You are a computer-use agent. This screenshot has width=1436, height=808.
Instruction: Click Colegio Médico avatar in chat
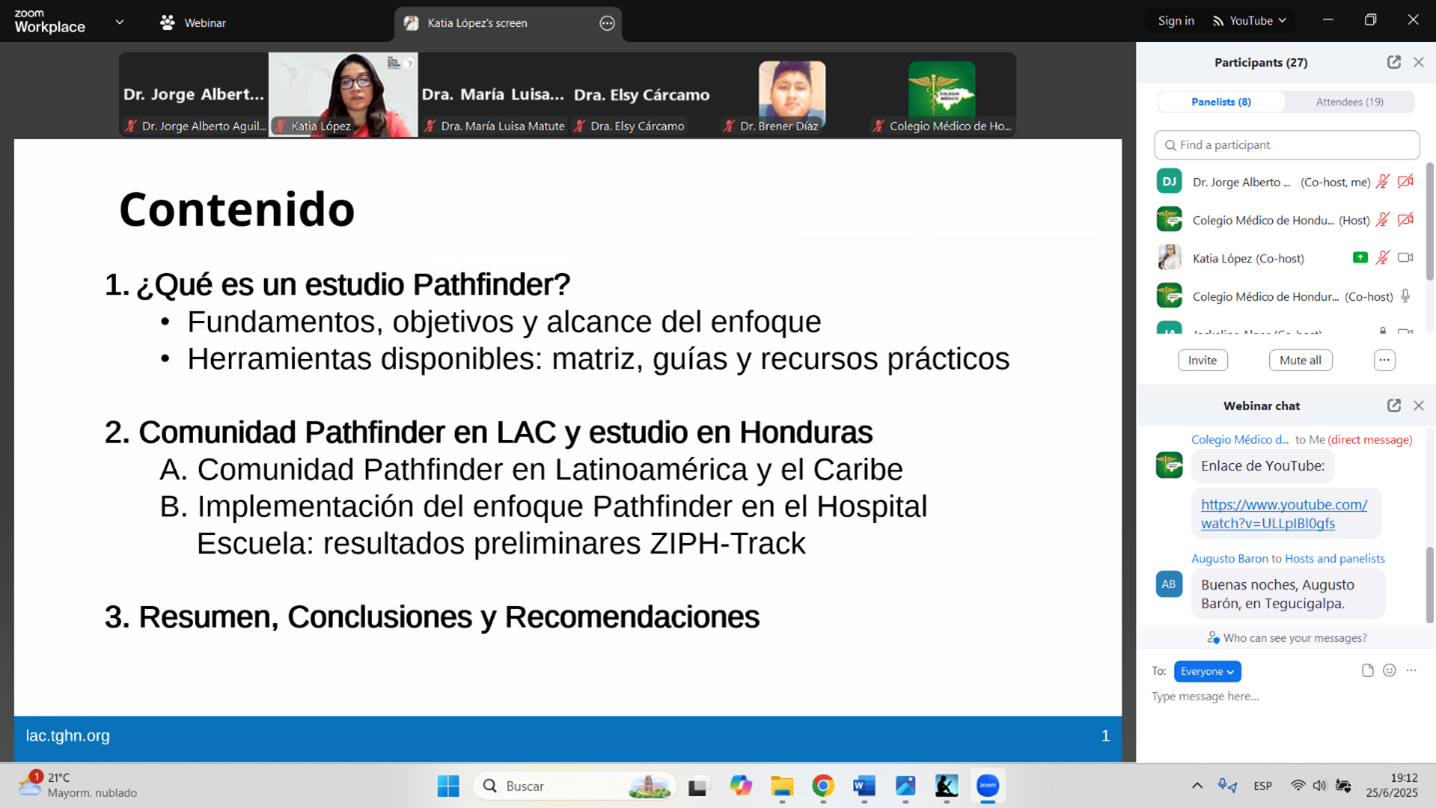[1169, 465]
